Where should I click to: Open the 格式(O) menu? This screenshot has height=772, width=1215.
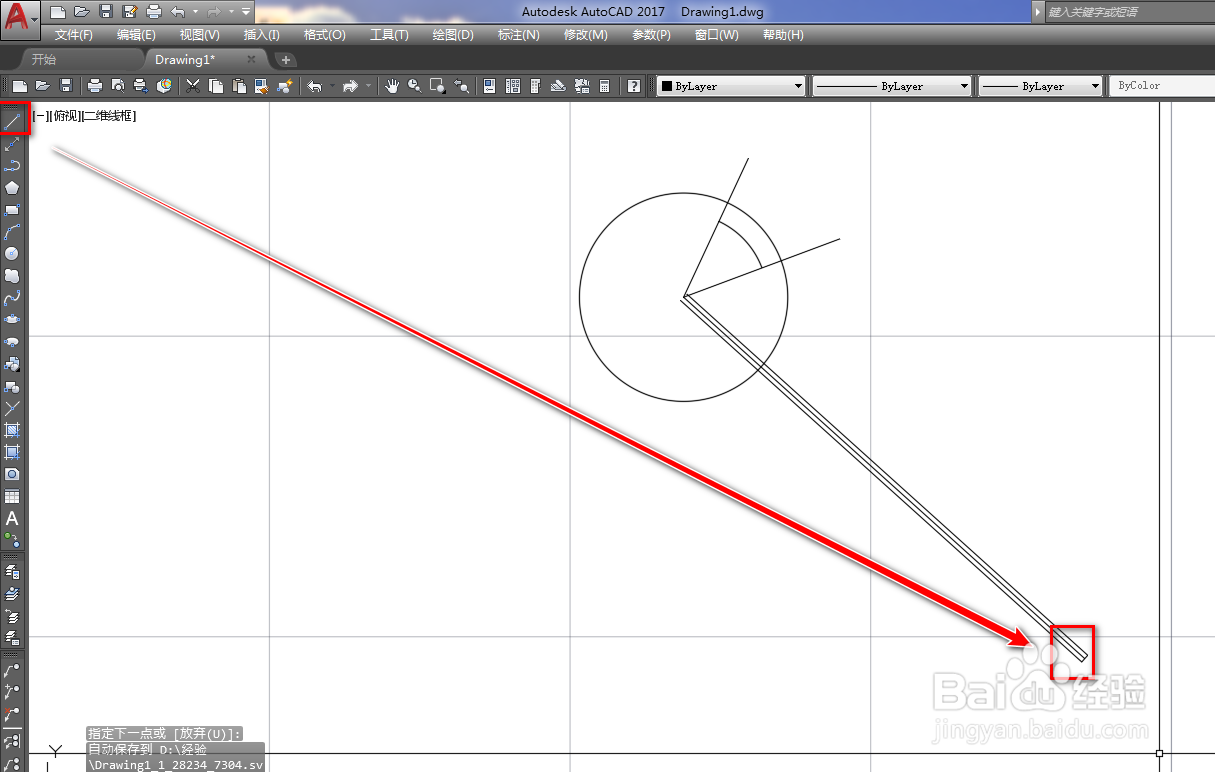(325, 35)
